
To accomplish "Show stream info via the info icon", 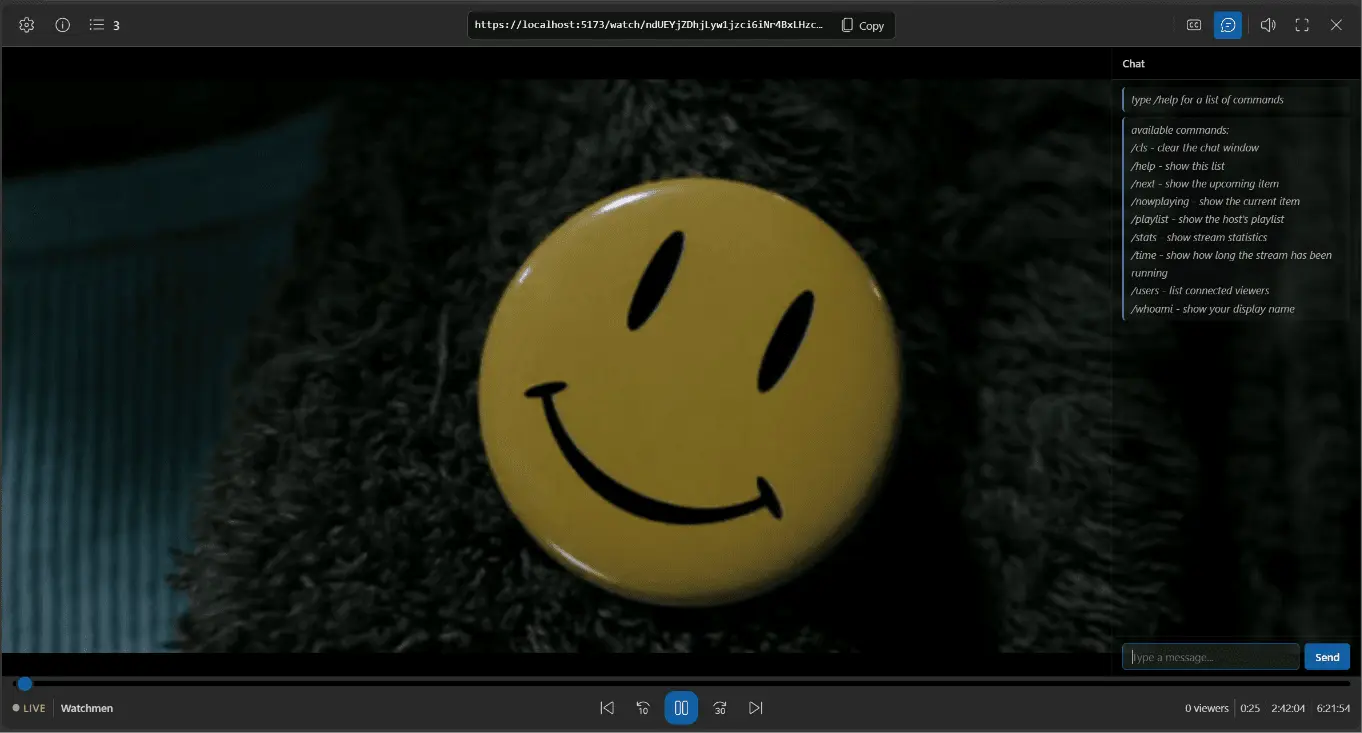I will (63, 25).
